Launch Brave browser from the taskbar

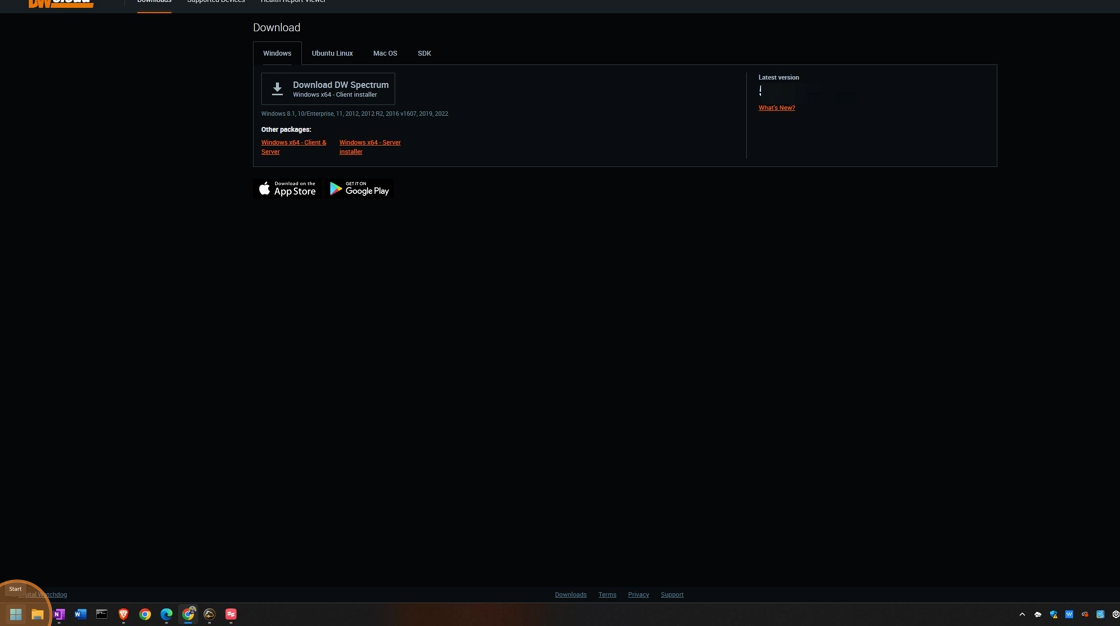tap(124, 614)
